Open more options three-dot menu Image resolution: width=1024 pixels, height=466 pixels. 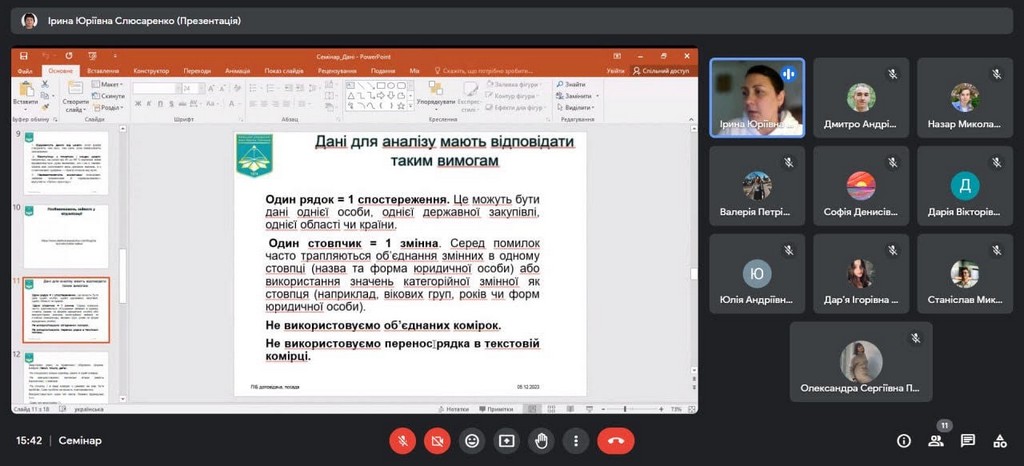(575, 440)
